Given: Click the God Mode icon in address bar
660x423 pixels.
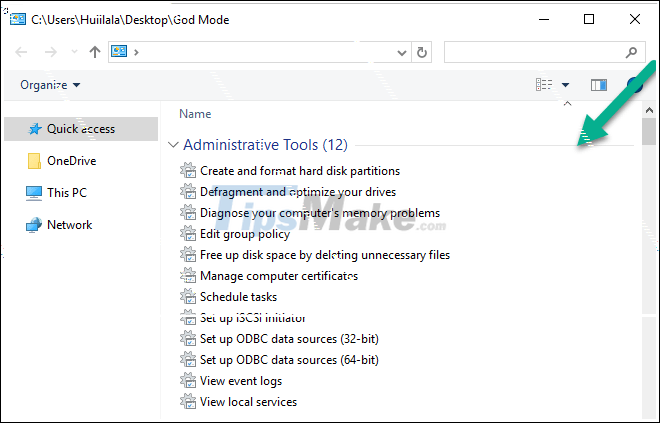Looking at the screenshot, I should pyautogui.click(x=119, y=52).
